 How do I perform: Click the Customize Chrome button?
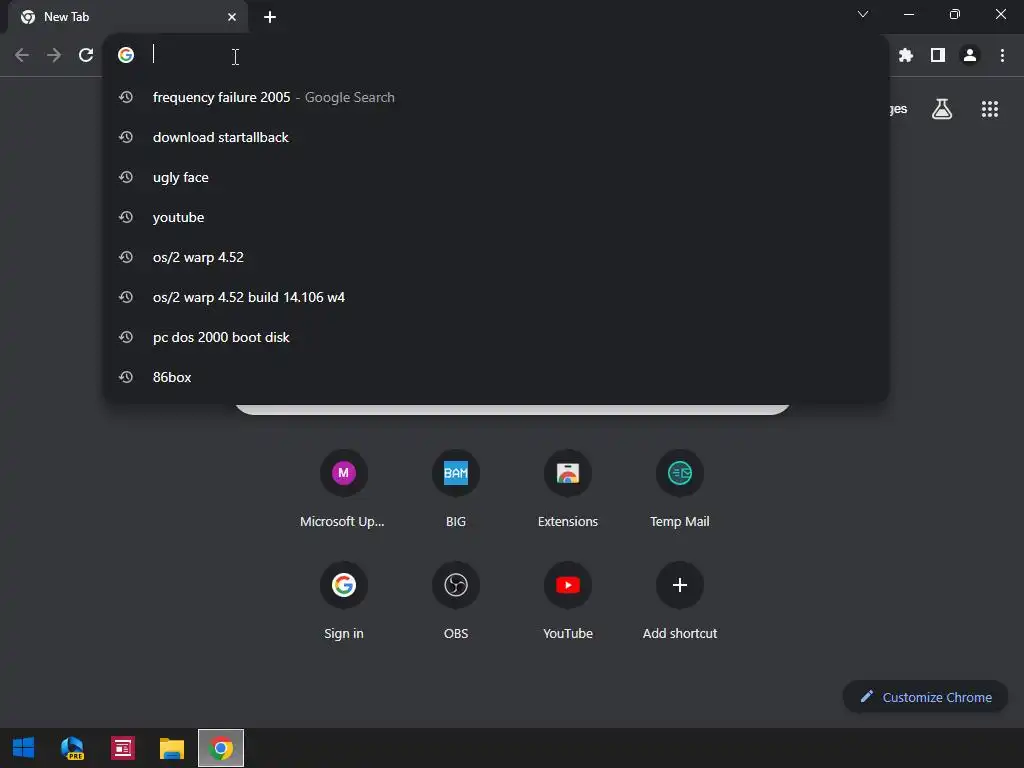pos(925,697)
